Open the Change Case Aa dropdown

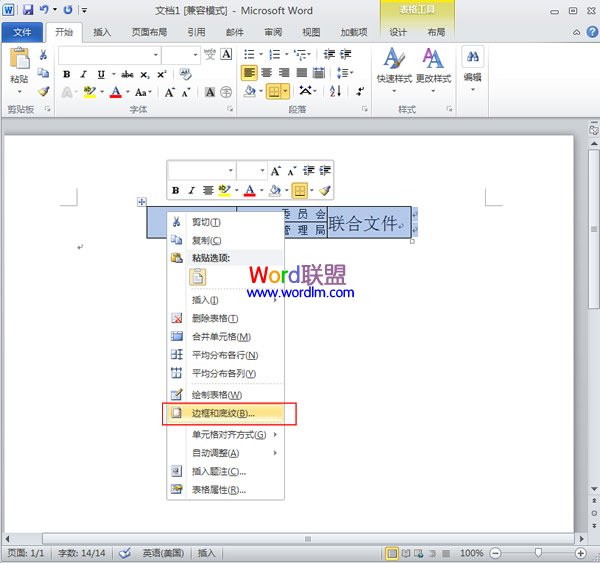pos(143,92)
